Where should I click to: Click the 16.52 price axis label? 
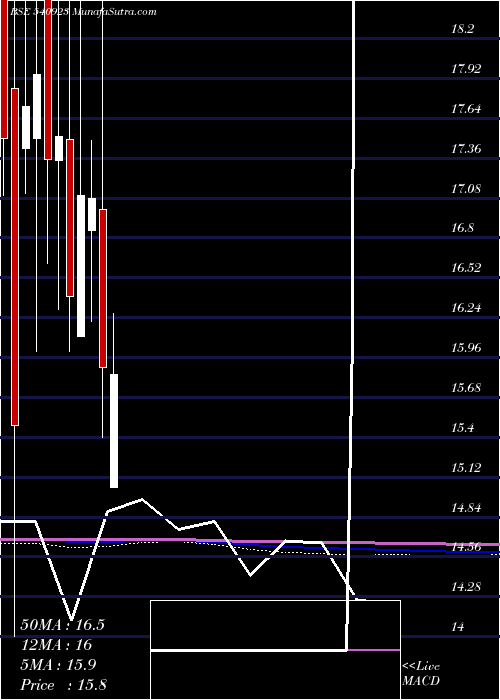point(466,267)
